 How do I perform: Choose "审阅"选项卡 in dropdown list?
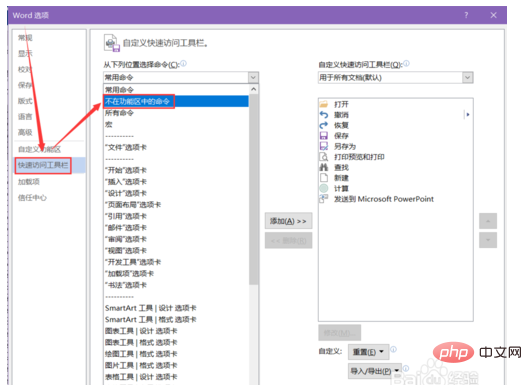(176, 239)
